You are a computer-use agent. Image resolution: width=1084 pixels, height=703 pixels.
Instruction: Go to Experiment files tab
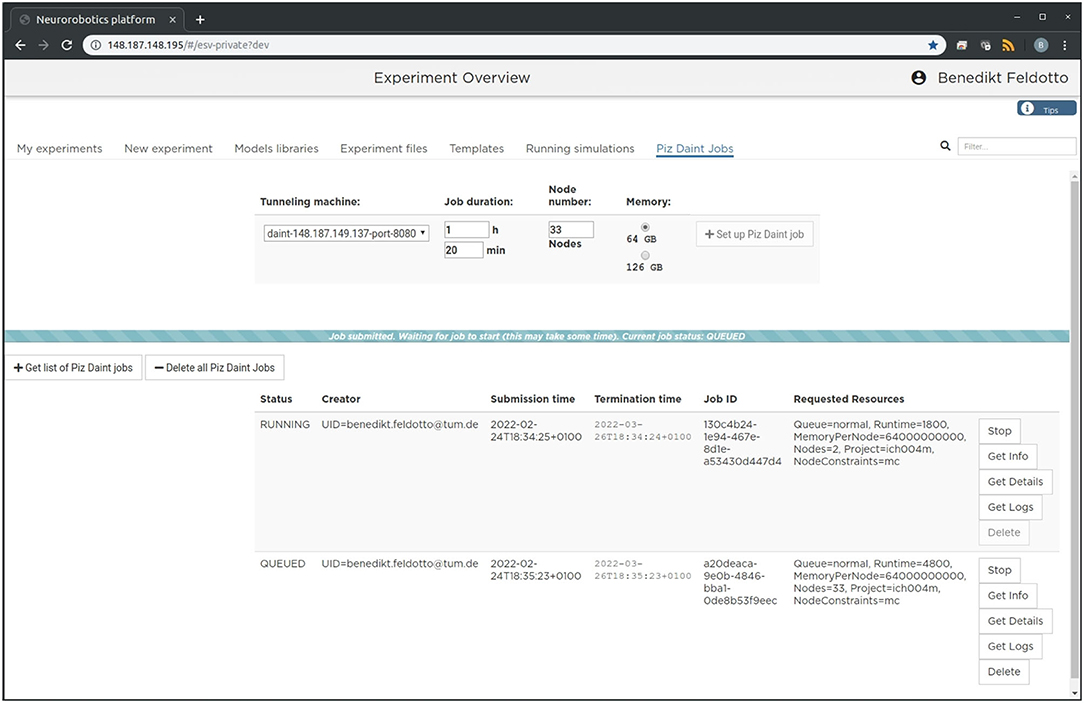pyautogui.click(x=384, y=149)
